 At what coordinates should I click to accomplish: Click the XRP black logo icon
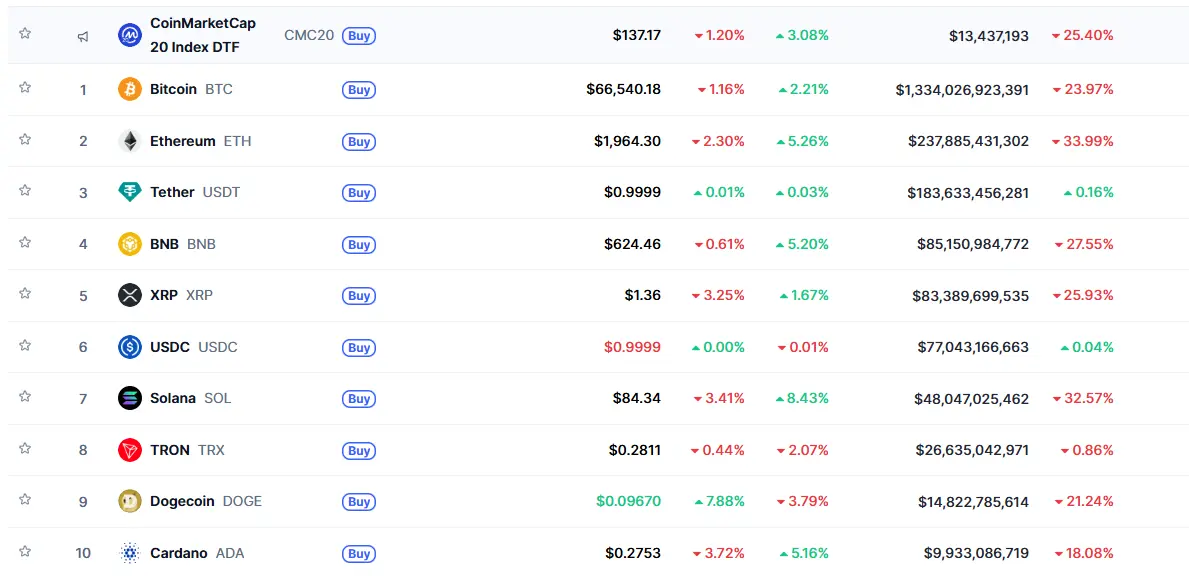130,295
